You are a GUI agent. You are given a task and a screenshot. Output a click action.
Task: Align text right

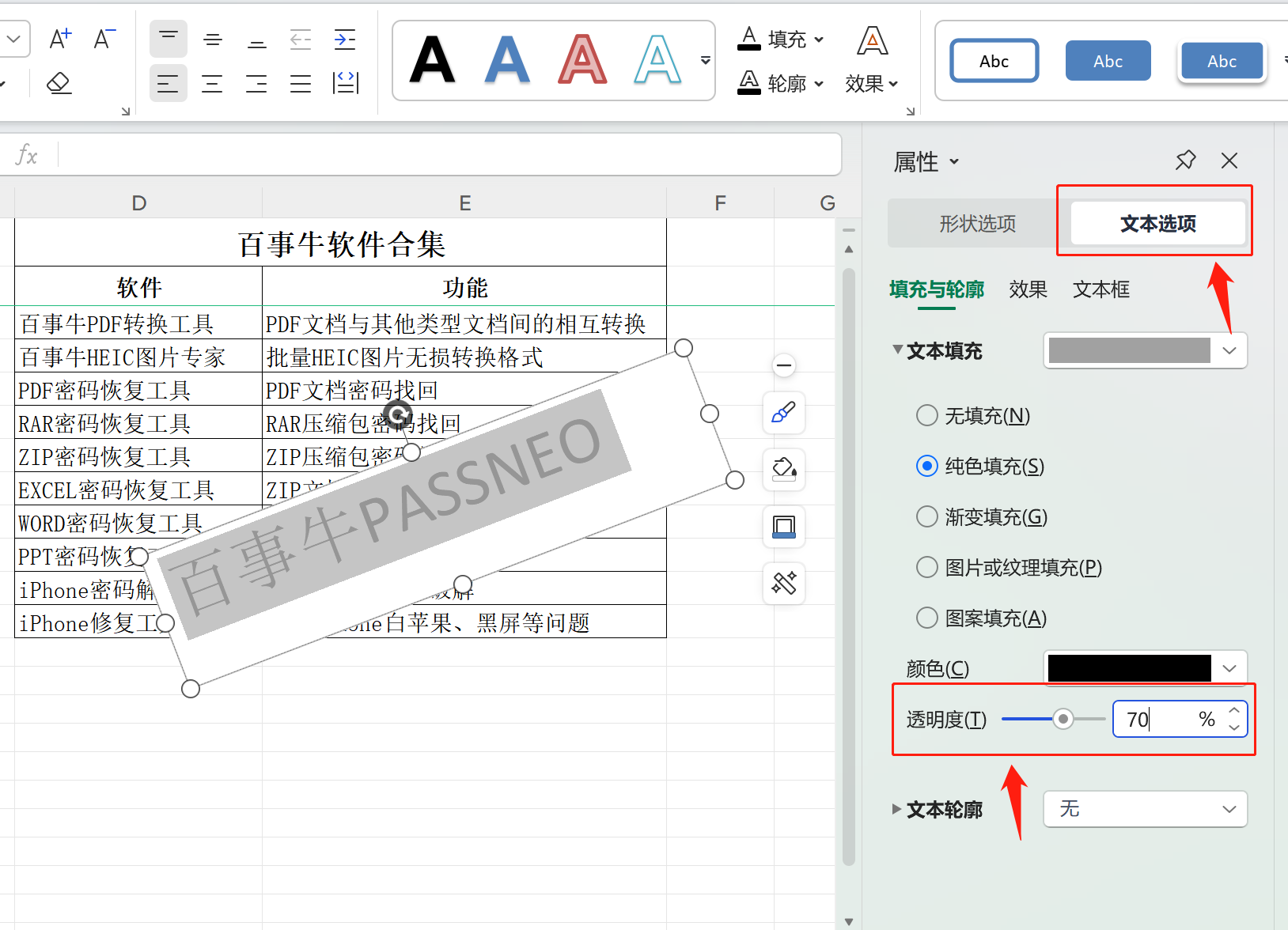257,83
